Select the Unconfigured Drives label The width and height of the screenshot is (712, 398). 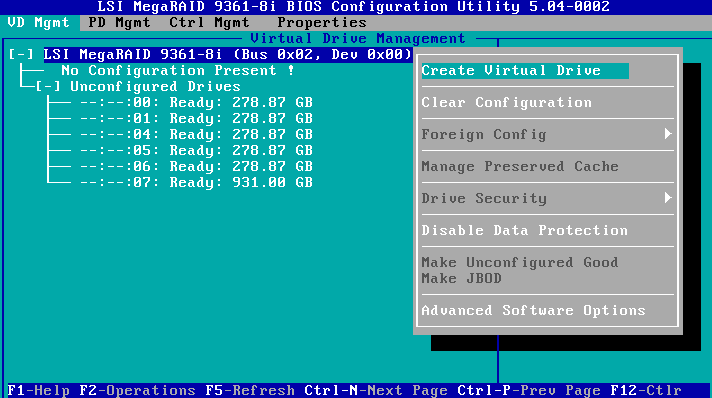155,86
